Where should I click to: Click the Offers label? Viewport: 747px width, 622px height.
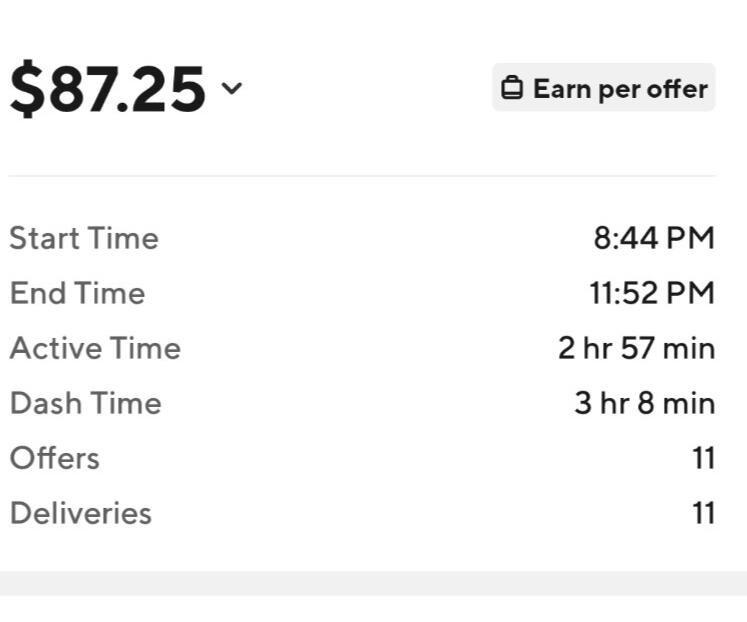pos(55,458)
